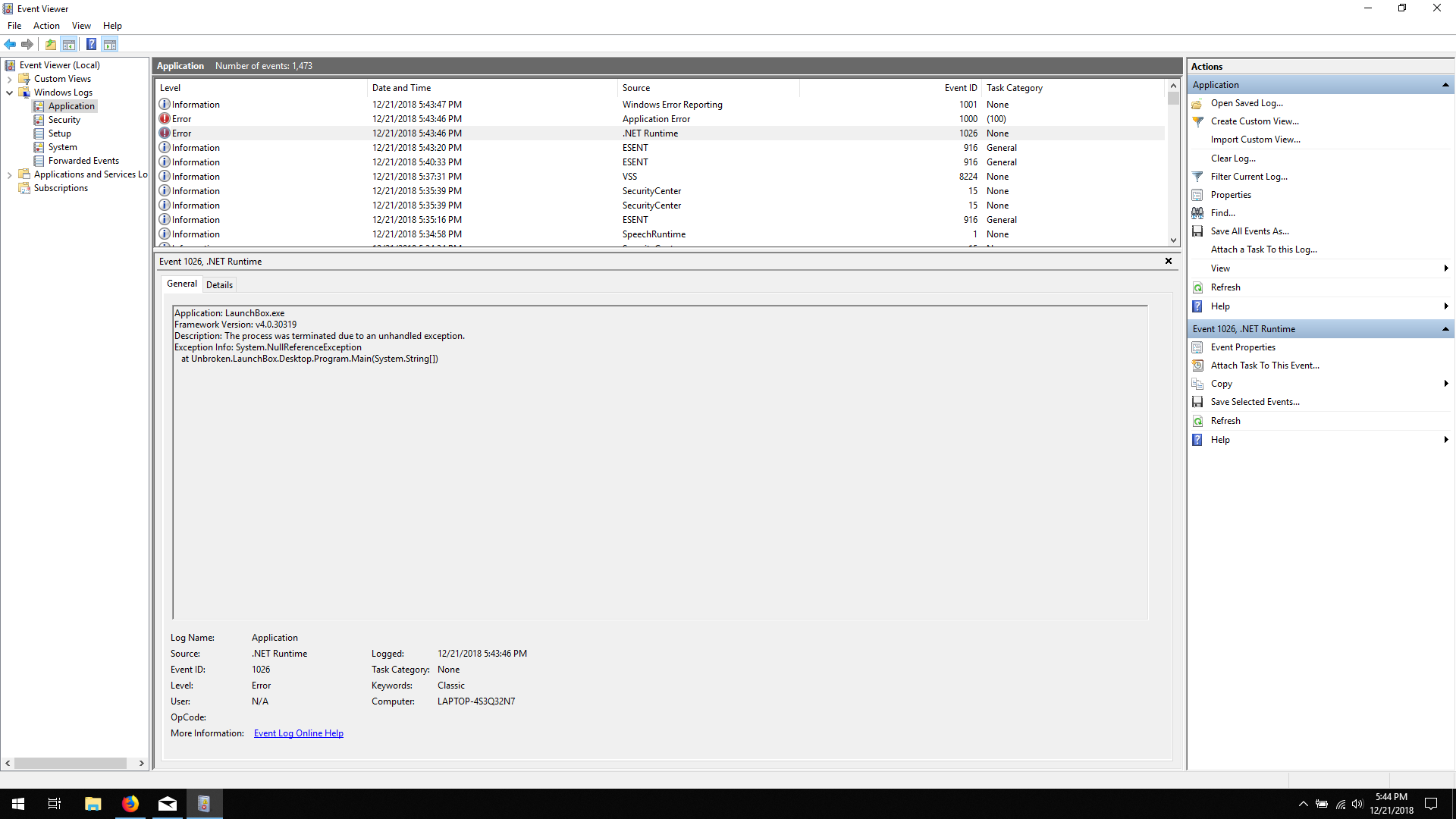Sort events by Source column header
The height and width of the screenshot is (819, 1456).
coord(708,88)
